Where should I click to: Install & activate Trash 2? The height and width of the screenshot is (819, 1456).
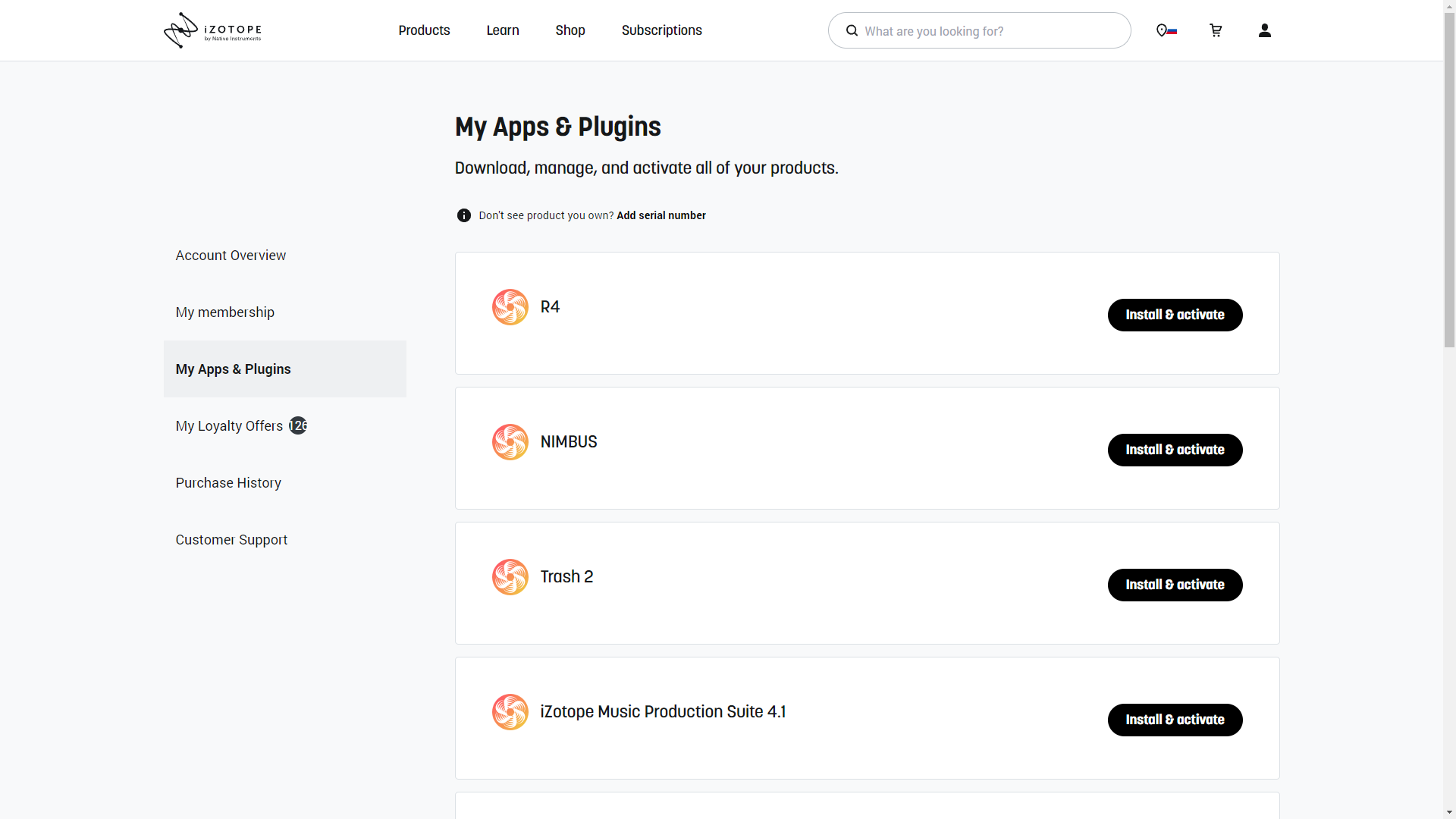[x=1175, y=585]
